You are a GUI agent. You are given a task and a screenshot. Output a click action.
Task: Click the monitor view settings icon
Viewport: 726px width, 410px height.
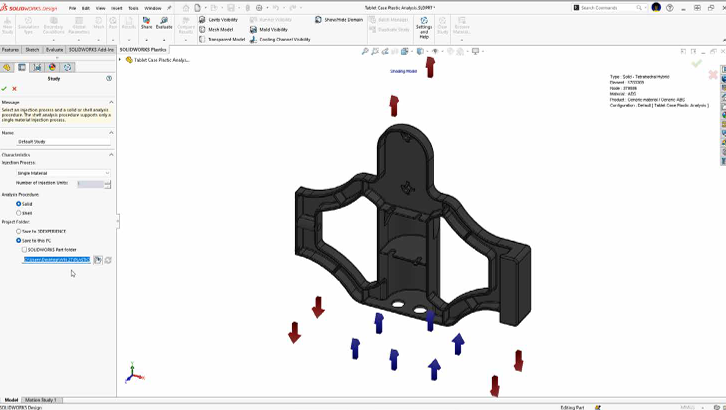pos(476,51)
